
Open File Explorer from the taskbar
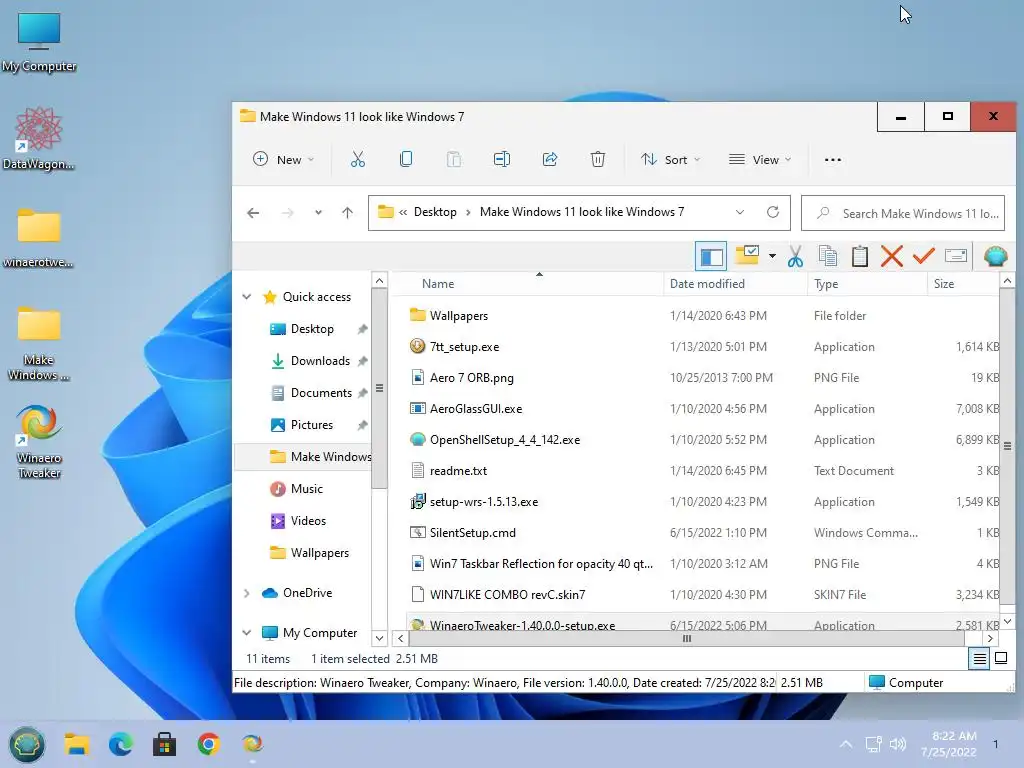[76, 744]
